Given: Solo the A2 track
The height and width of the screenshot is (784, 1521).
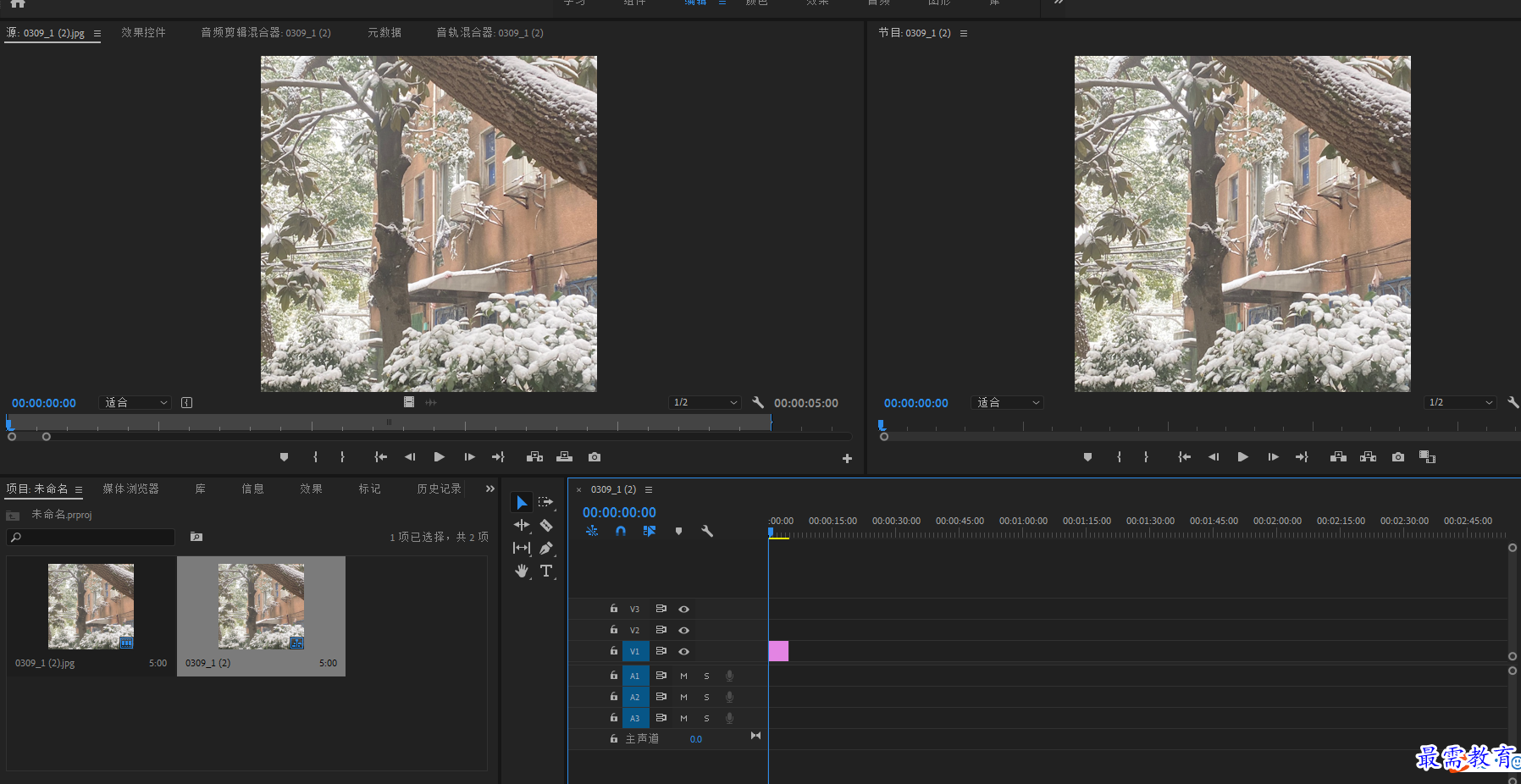Looking at the screenshot, I should [x=706, y=698].
